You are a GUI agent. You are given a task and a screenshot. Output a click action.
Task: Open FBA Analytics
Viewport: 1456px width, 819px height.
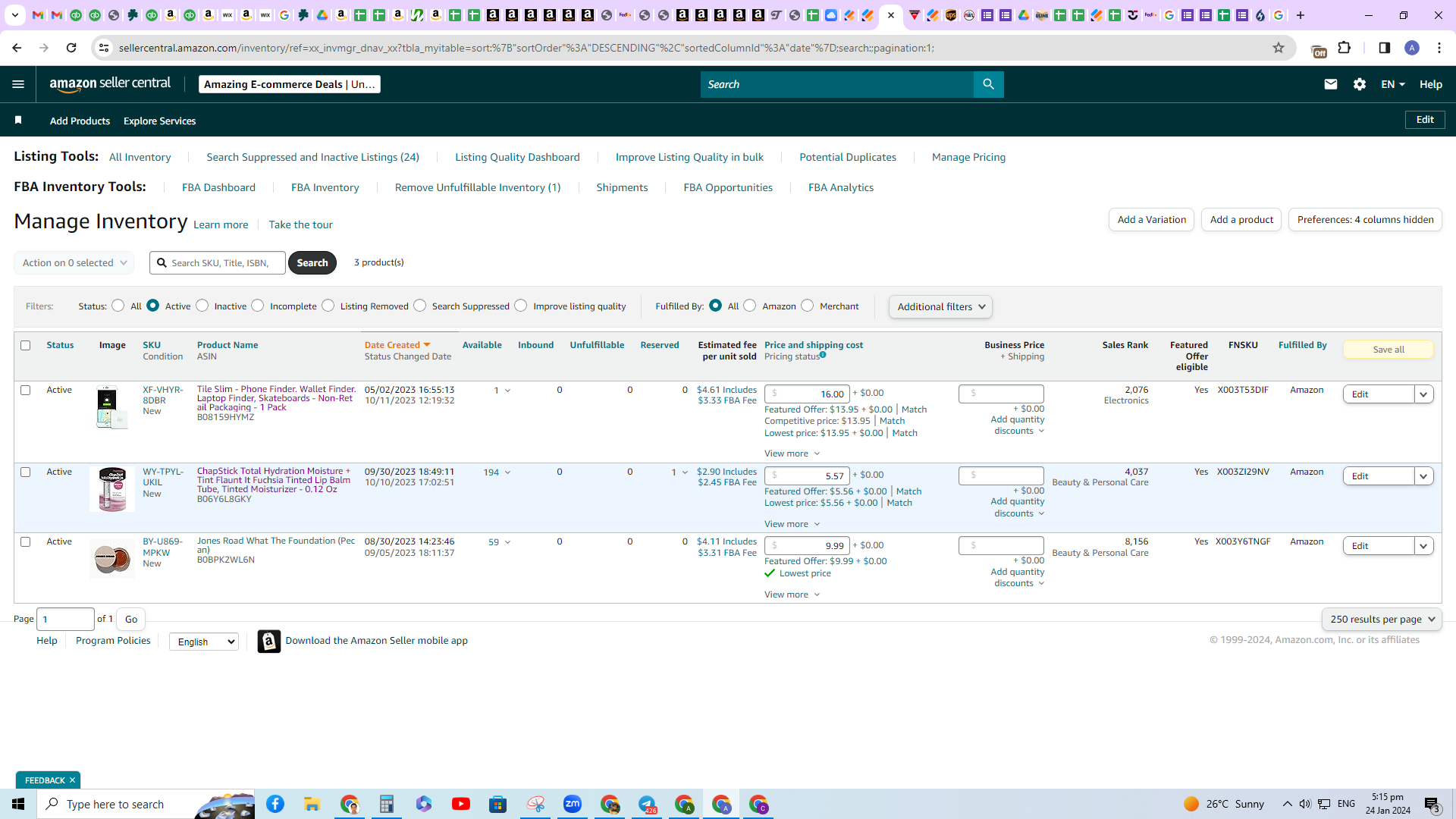(841, 187)
